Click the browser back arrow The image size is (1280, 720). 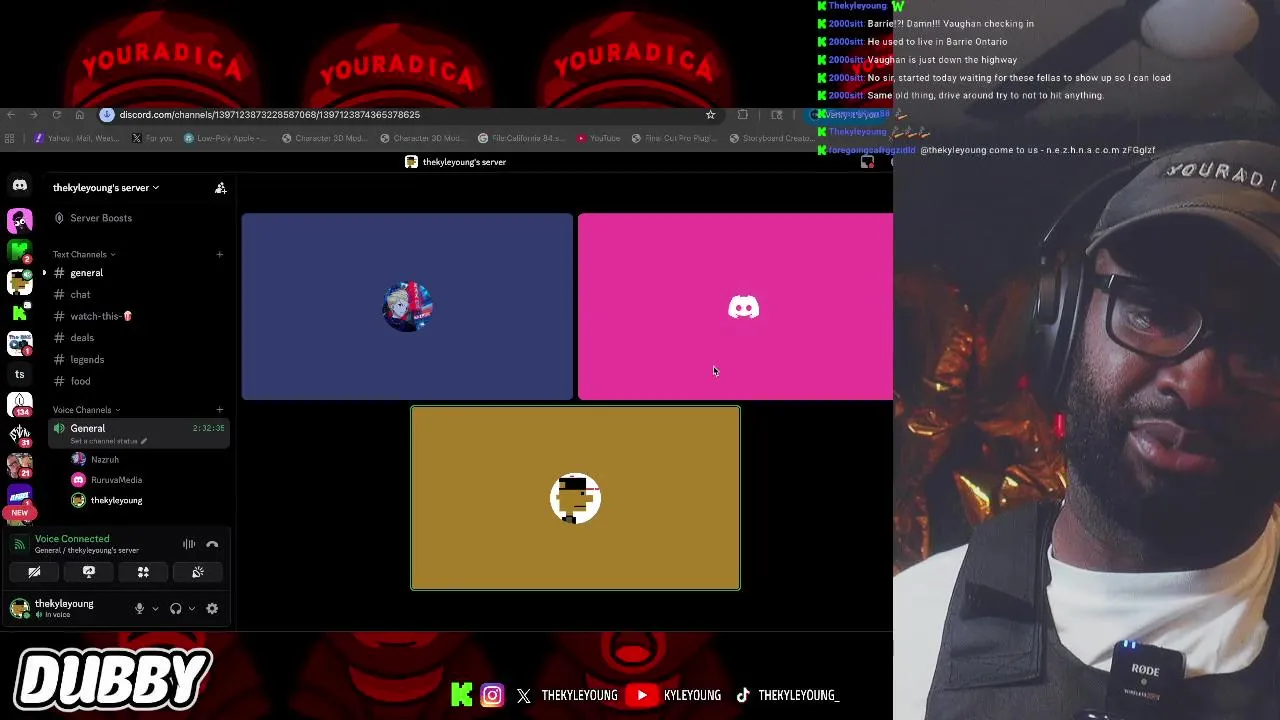coord(12,115)
